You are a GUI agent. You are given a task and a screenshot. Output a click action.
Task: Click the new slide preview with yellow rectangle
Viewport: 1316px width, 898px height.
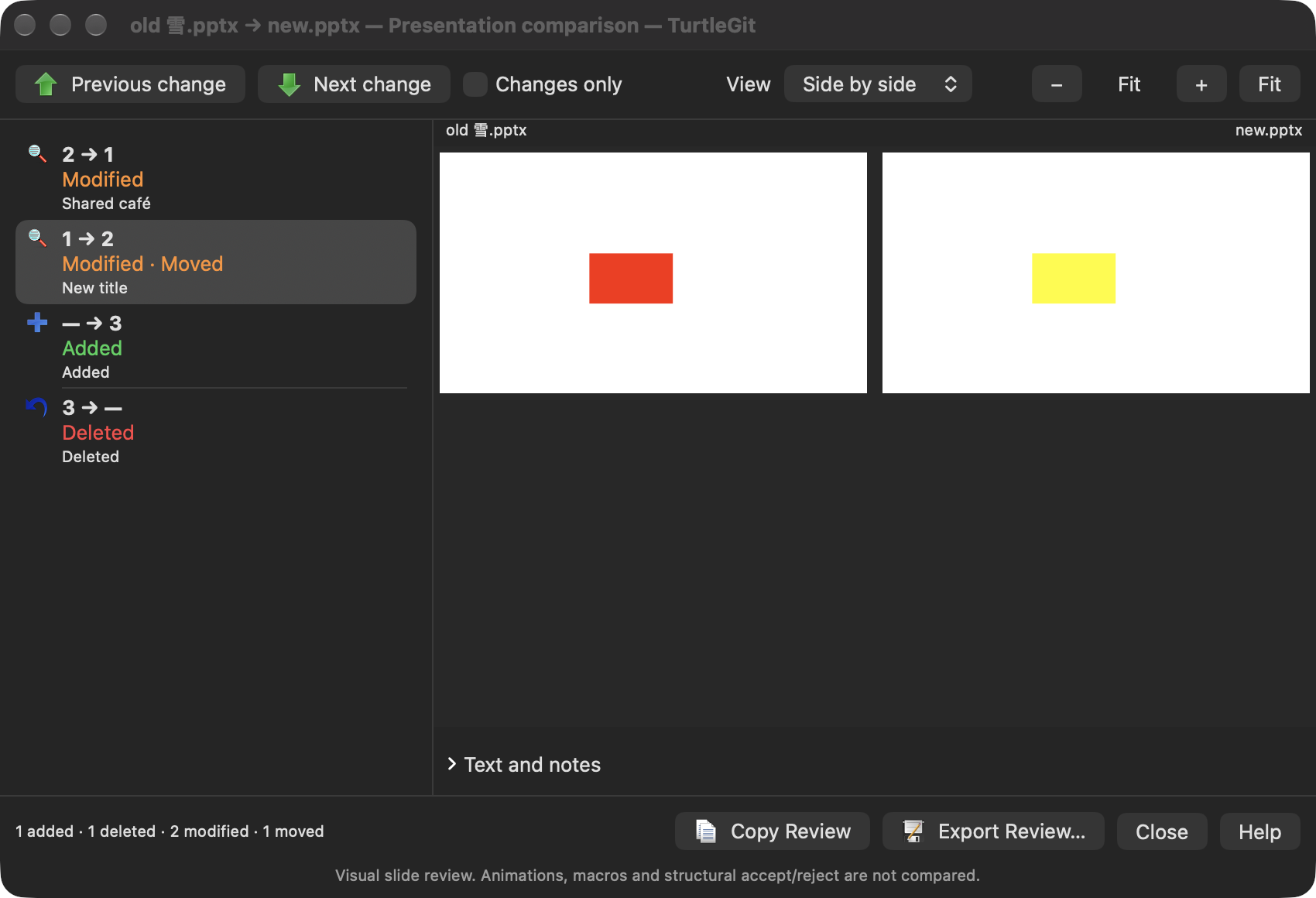1096,272
